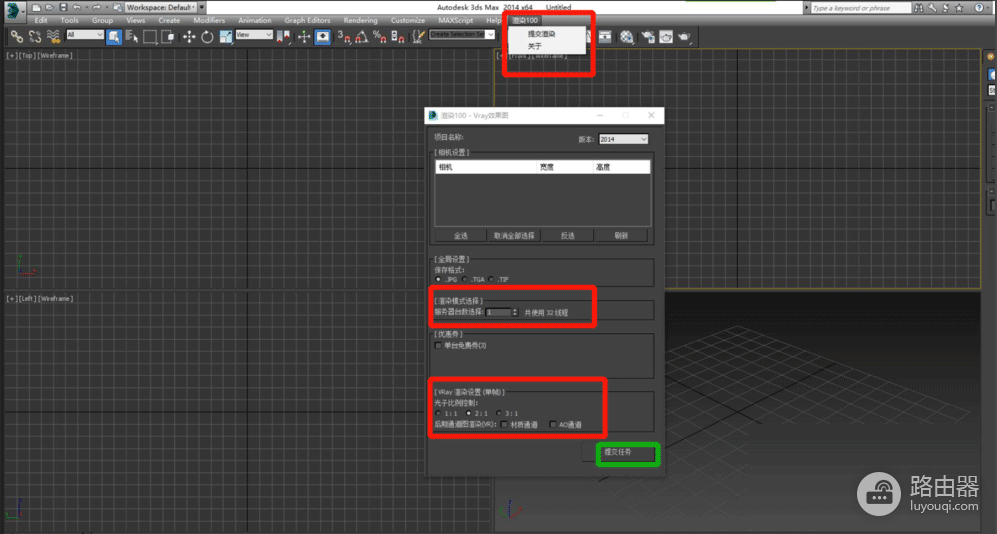Click the Type a keyword or phrase search box
The image size is (997, 534).
point(861,8)
